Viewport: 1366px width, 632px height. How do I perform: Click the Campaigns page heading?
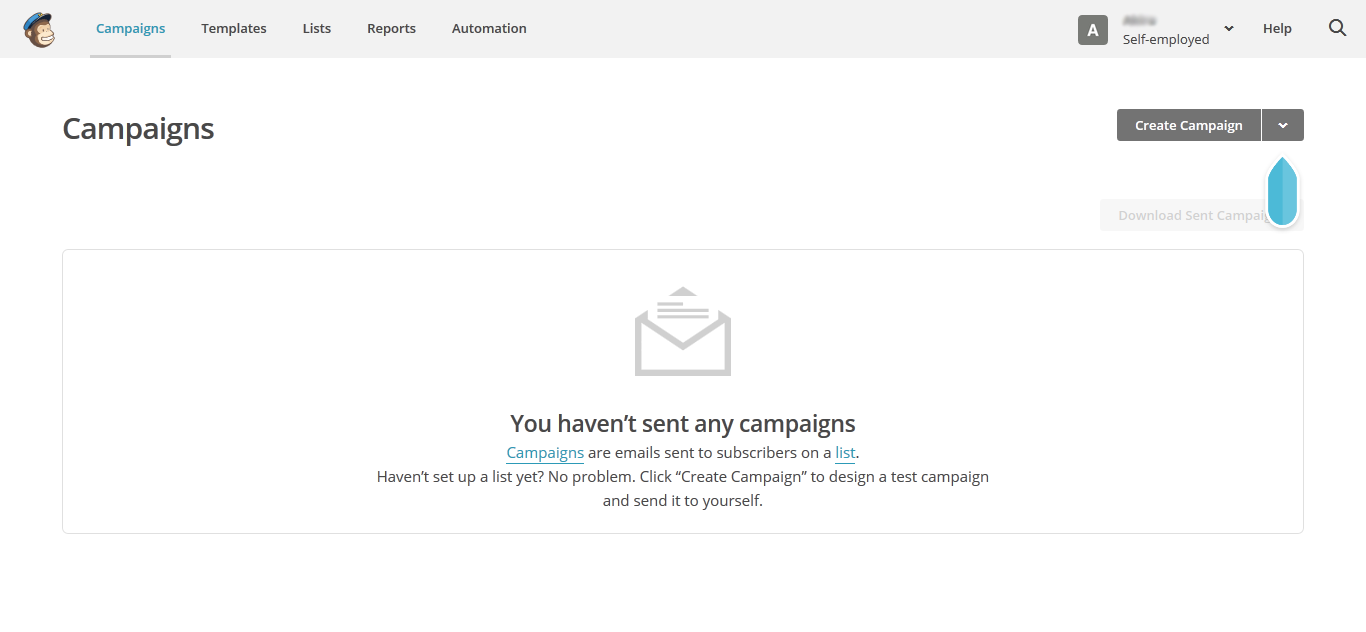(138, 129)
